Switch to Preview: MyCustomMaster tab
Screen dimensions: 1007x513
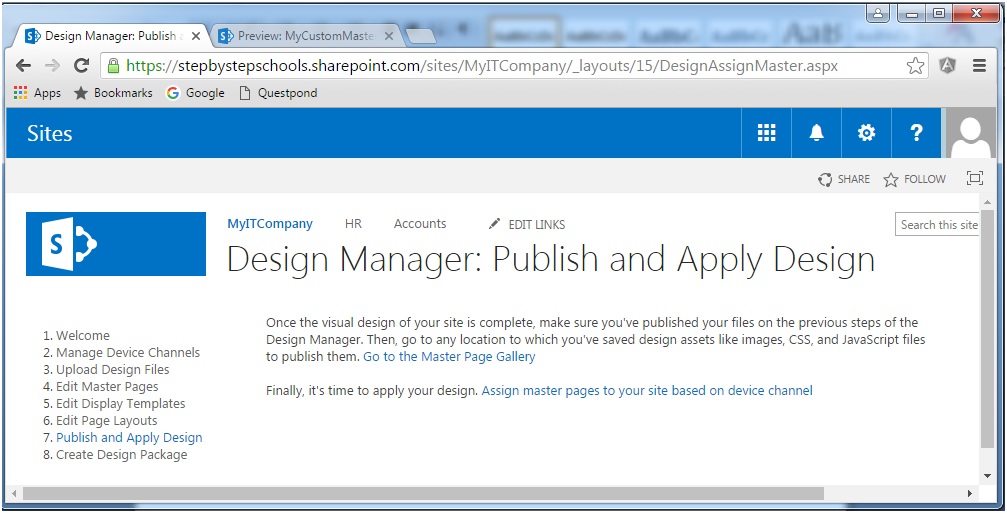pyautogui.click(x=305, y=36)
